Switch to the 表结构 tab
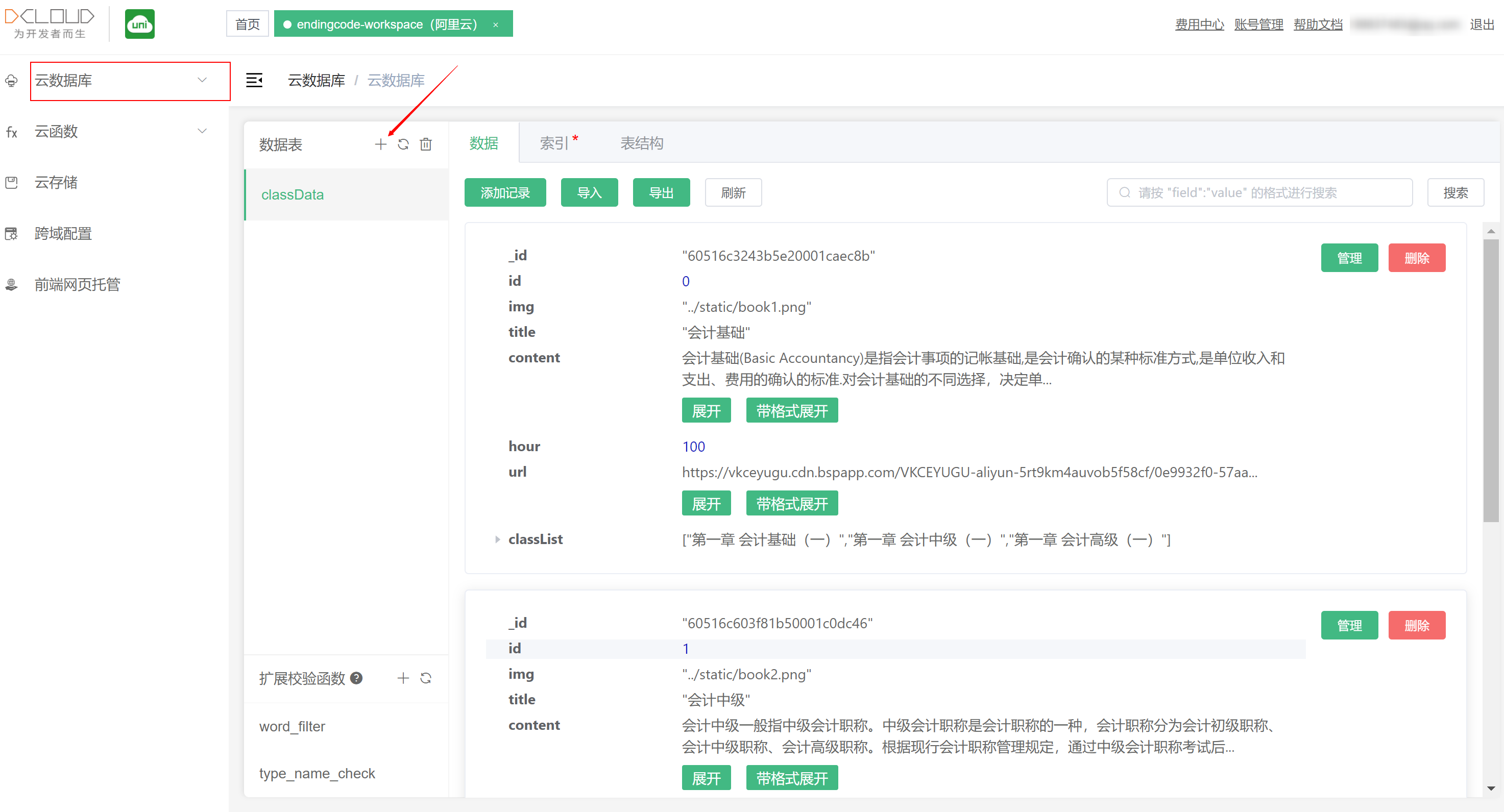Viewport: 1504px width, 812px height. [x=642, y=142]
